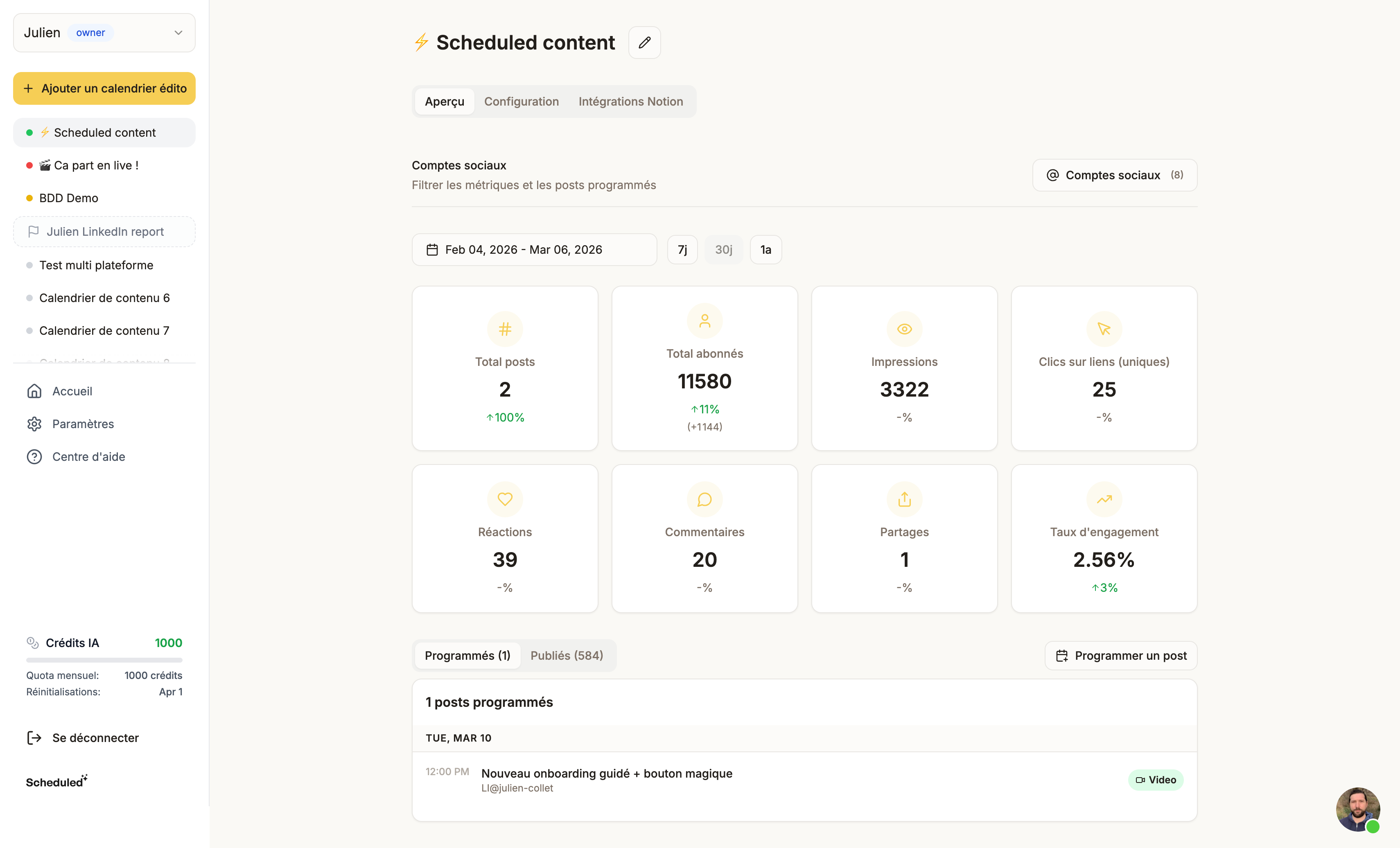Switch to the Configuration tab
Screen dimensions: 1400x848
[521, 101]
